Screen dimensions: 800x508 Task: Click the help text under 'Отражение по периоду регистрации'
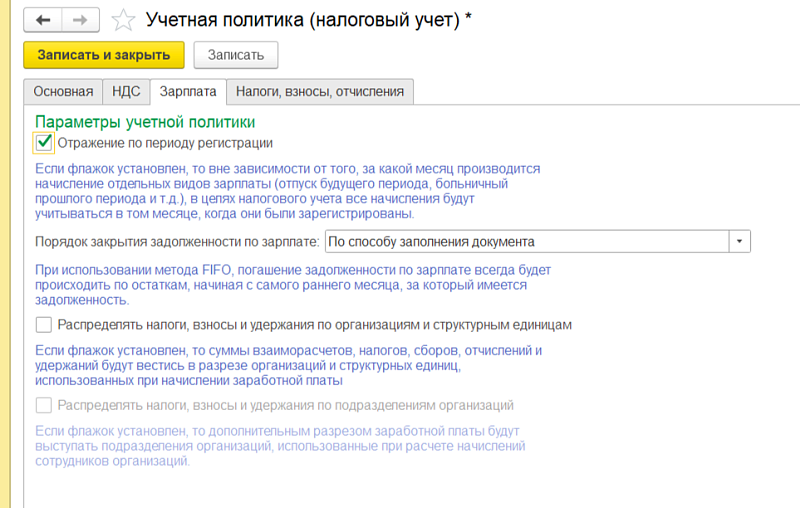click(288, 192)
